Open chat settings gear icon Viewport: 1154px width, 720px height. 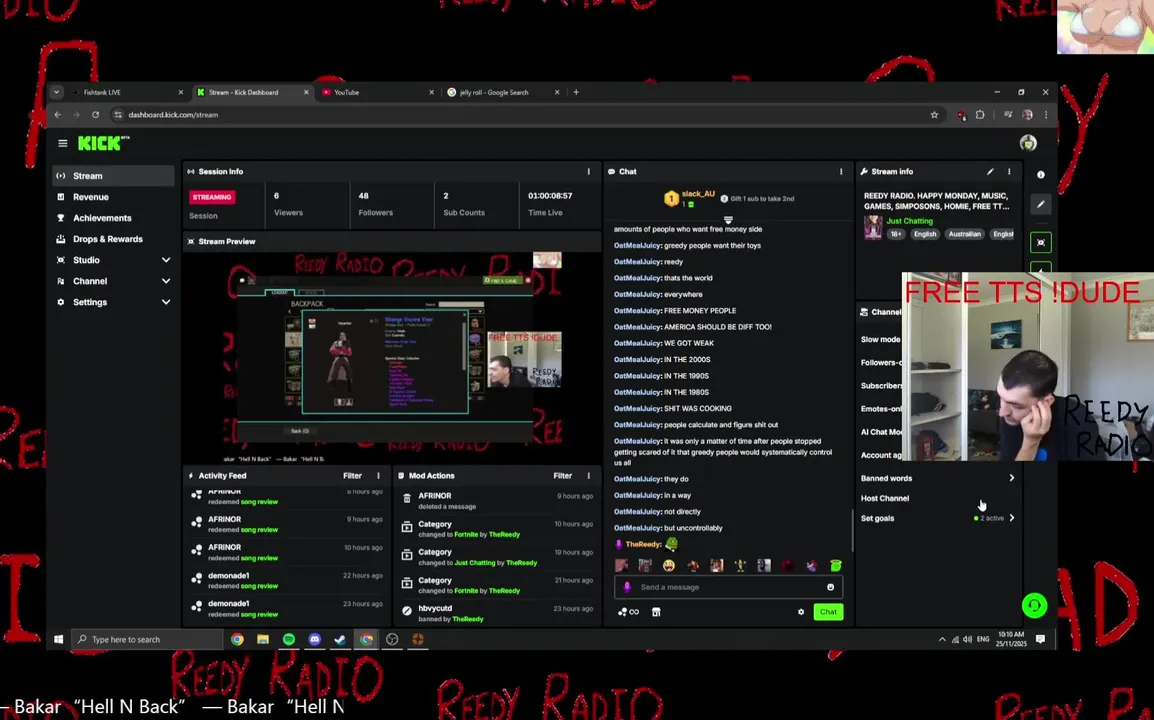coord(801,612)
